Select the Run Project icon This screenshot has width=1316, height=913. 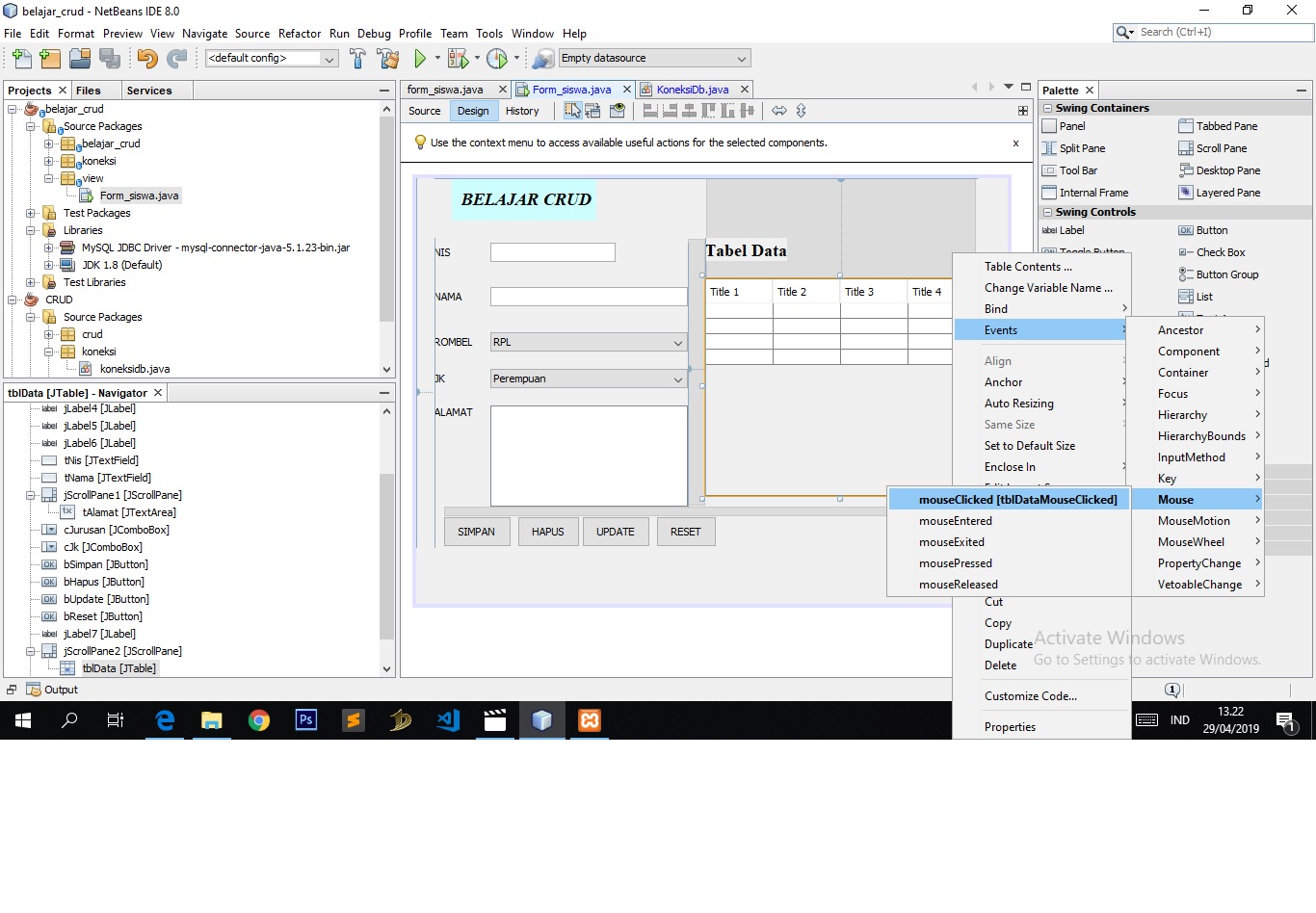coord(422,58)
